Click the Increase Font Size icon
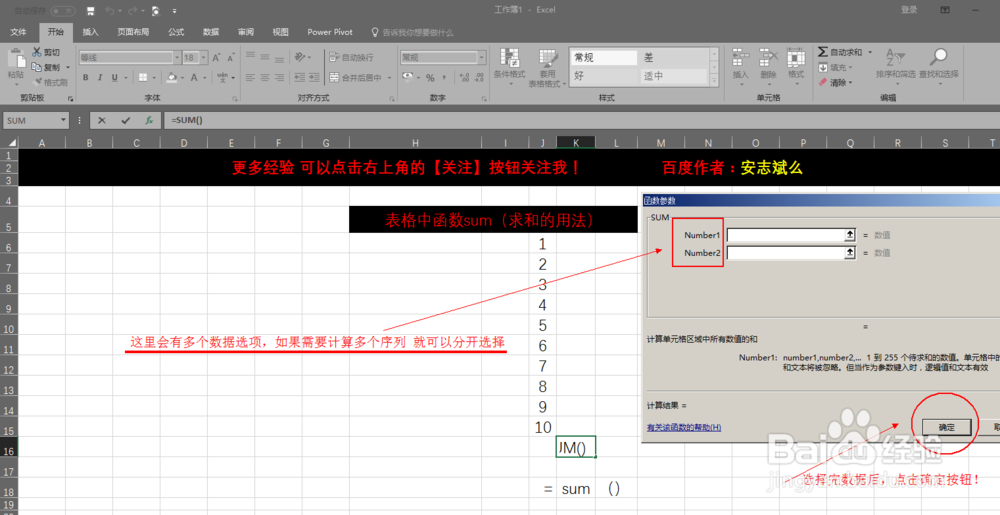1000x515 pixels. tap(216, 57)
